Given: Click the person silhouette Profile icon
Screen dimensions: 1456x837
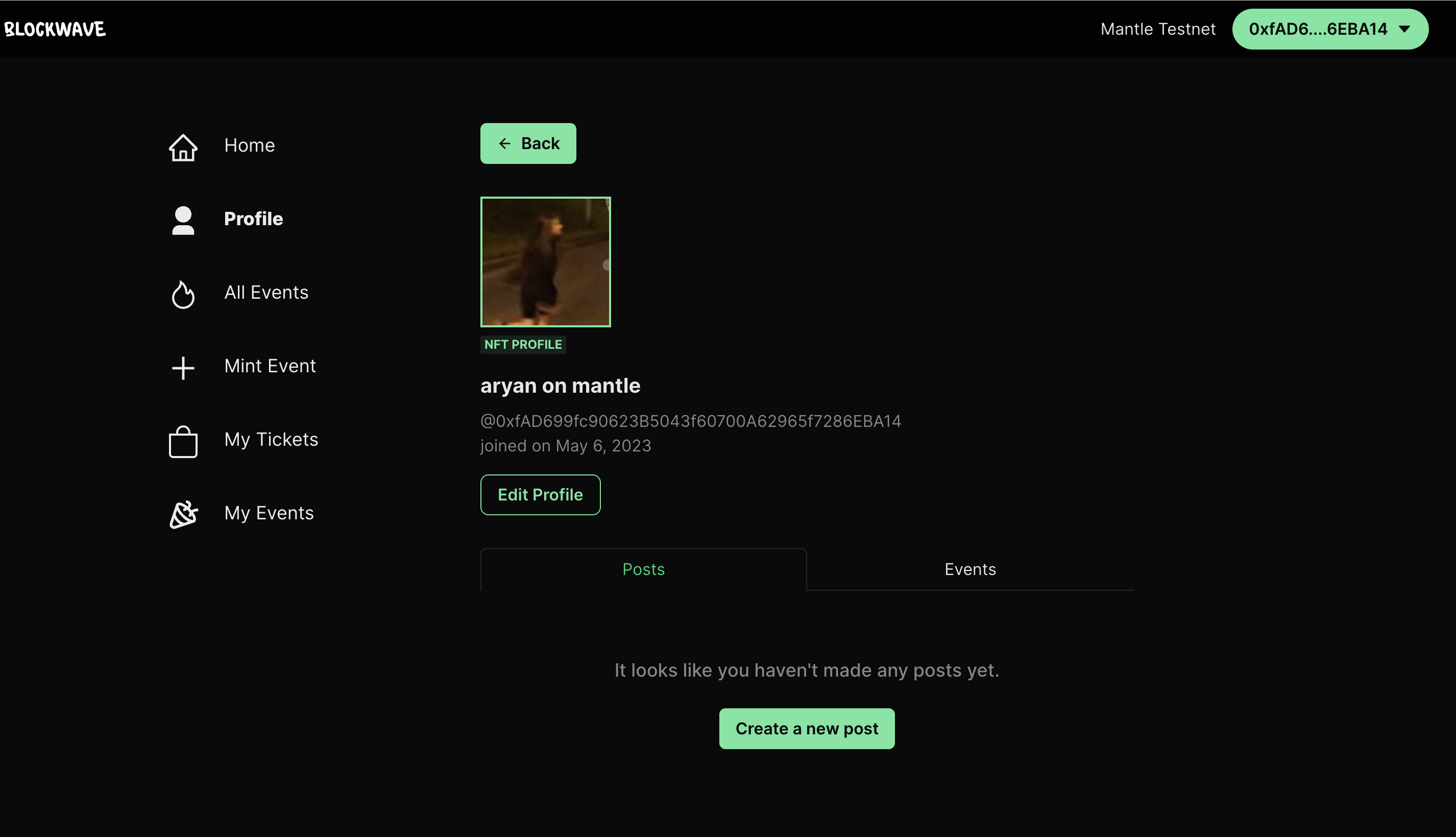Looking at the screenshot, I should (183, 220).
